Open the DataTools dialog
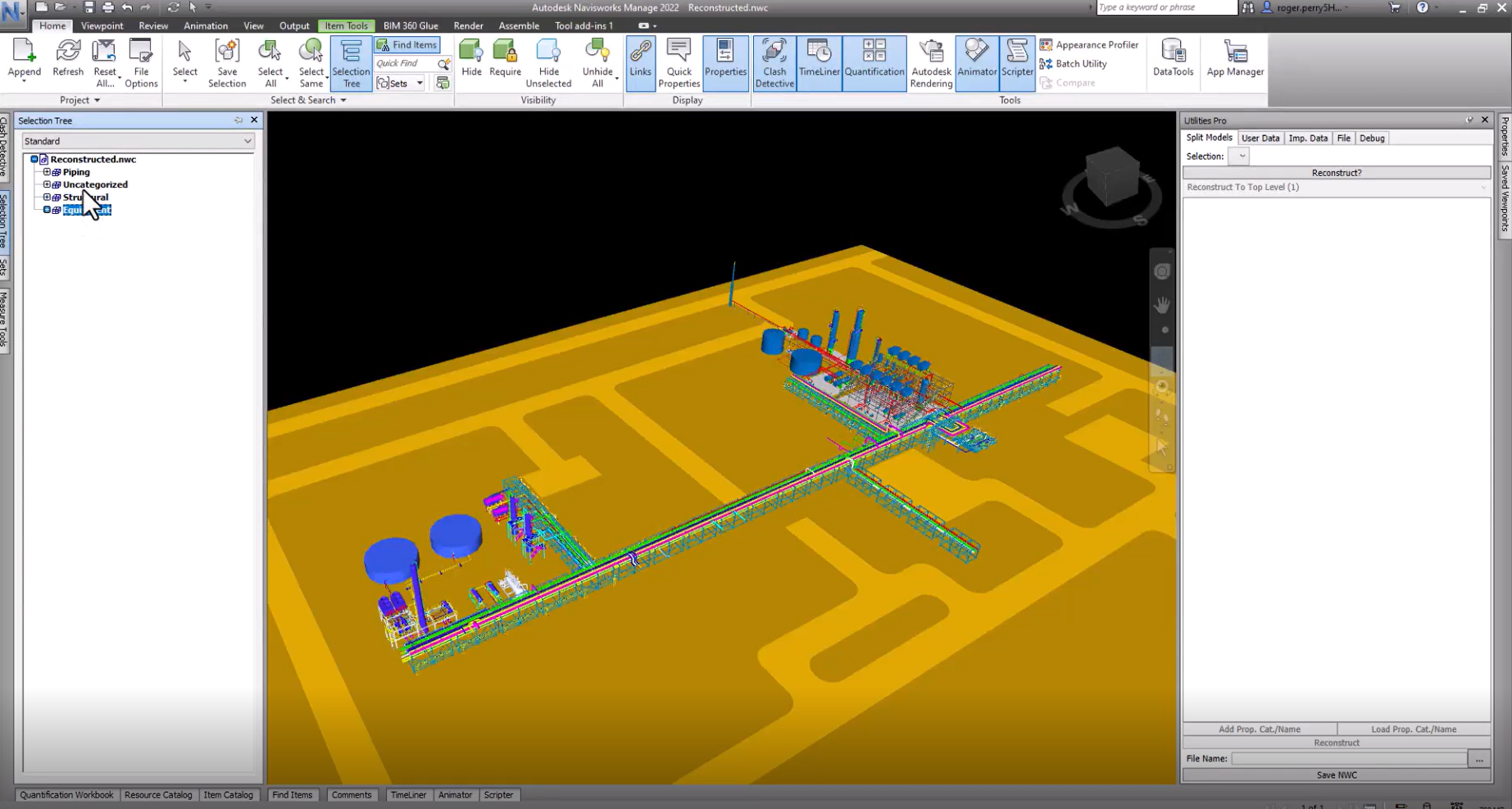The image size is (1512, 809). [x=1173, y=59]
